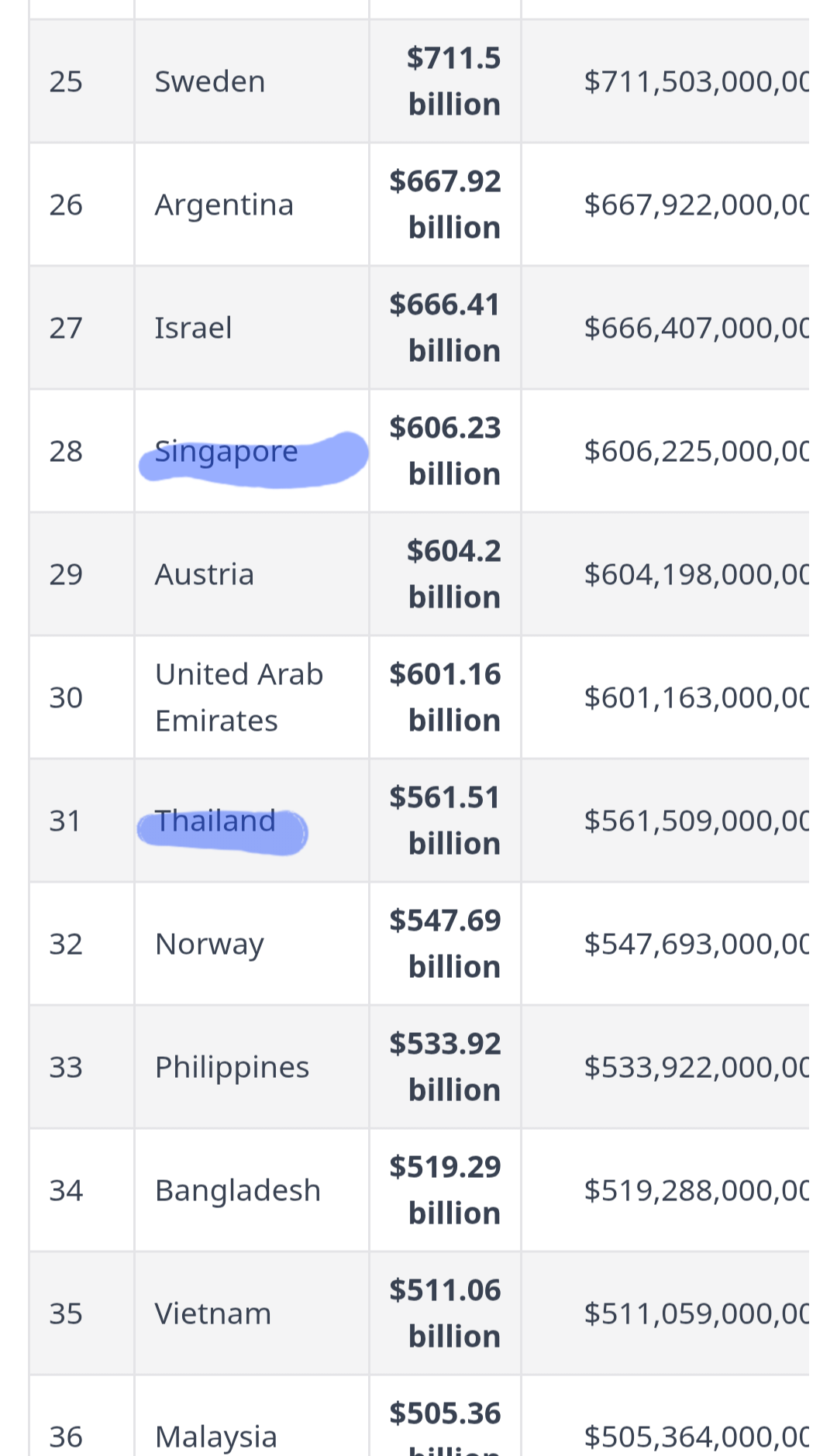Select the Norway country name
837x1456 pixels.
pos(209,945)
